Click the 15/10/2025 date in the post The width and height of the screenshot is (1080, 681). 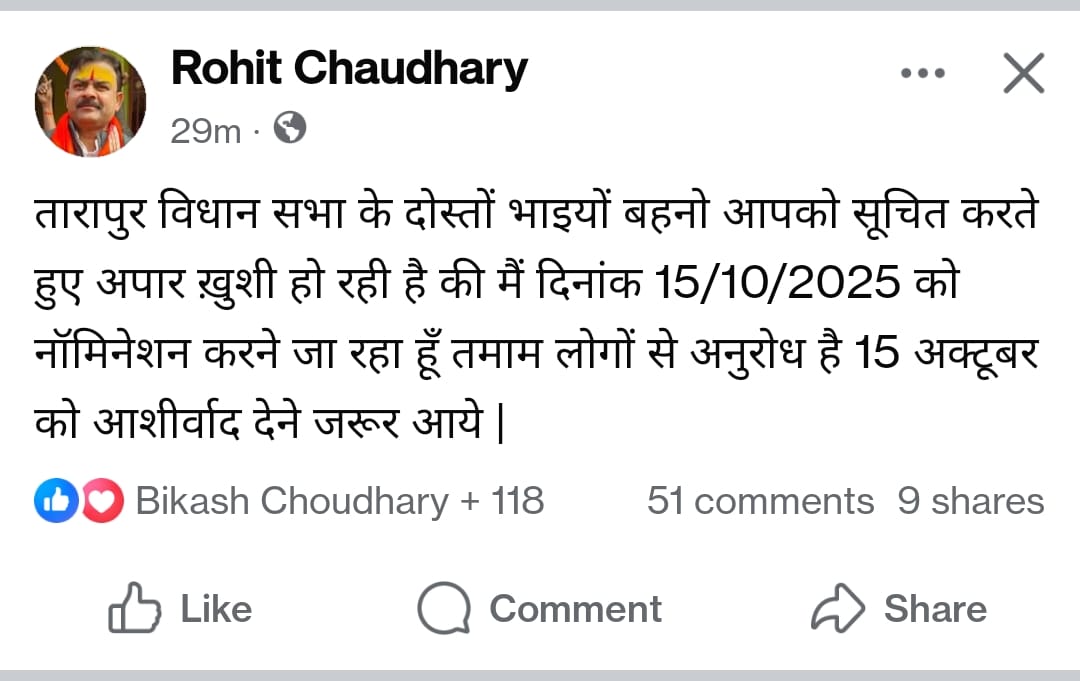(x=777, y=285)
